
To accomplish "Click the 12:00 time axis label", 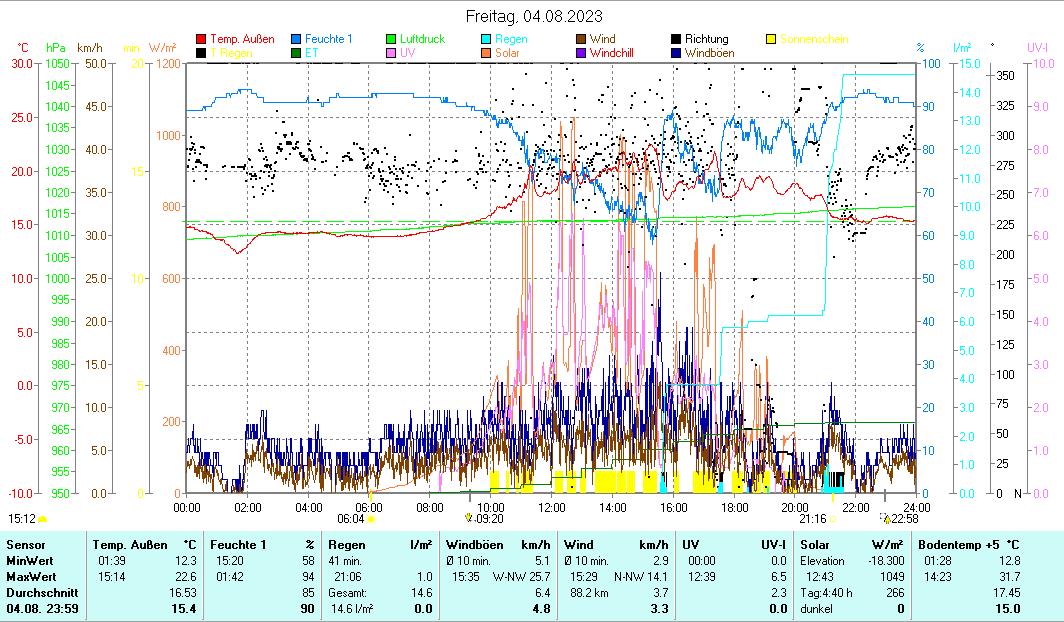I will tap(552, 506).
